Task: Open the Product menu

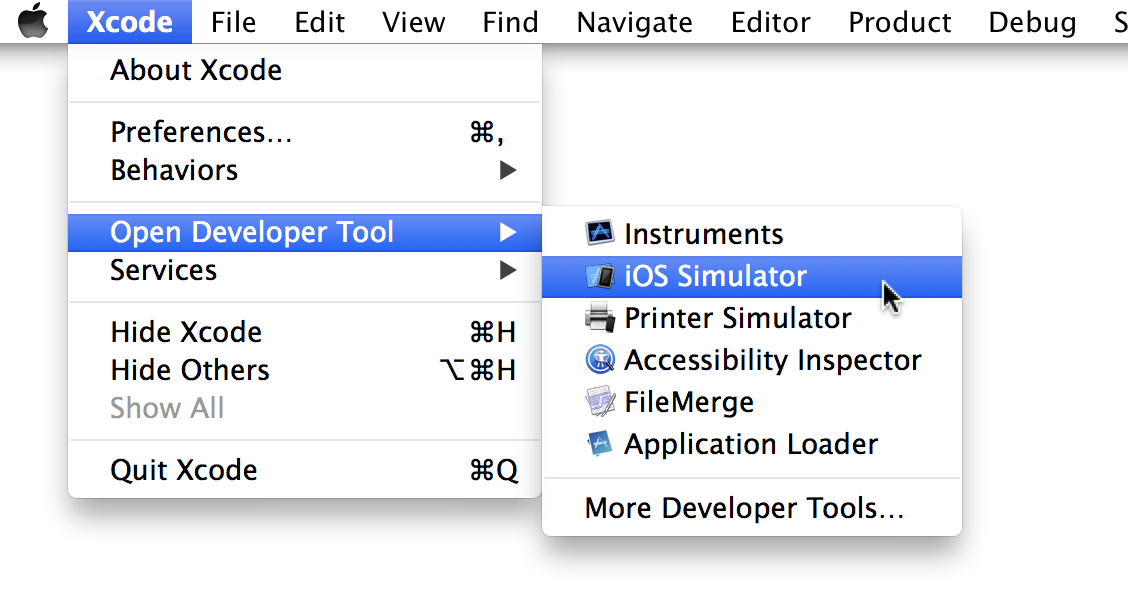Action: 899,22
